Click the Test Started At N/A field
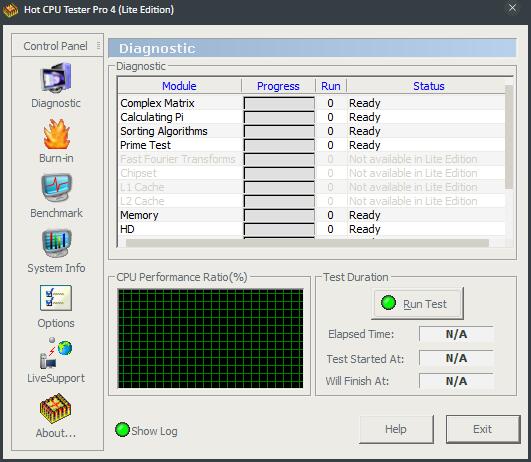This screenshot has width=531, height=462. tap(456, 358)
